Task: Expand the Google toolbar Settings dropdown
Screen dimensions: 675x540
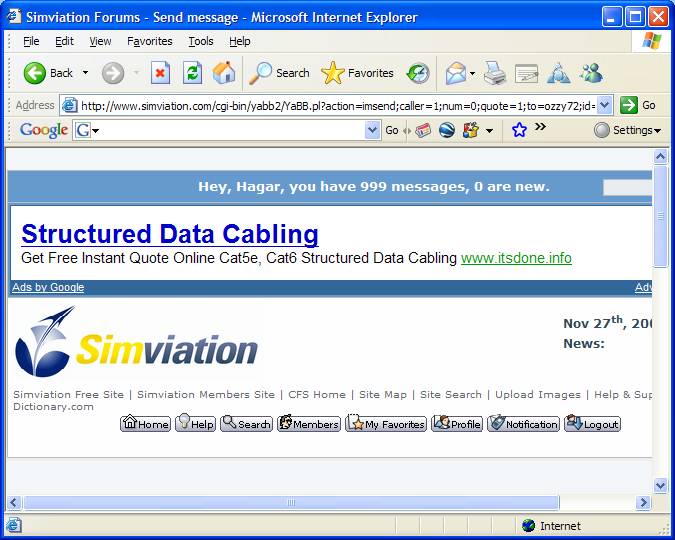Action: point(627,130)
